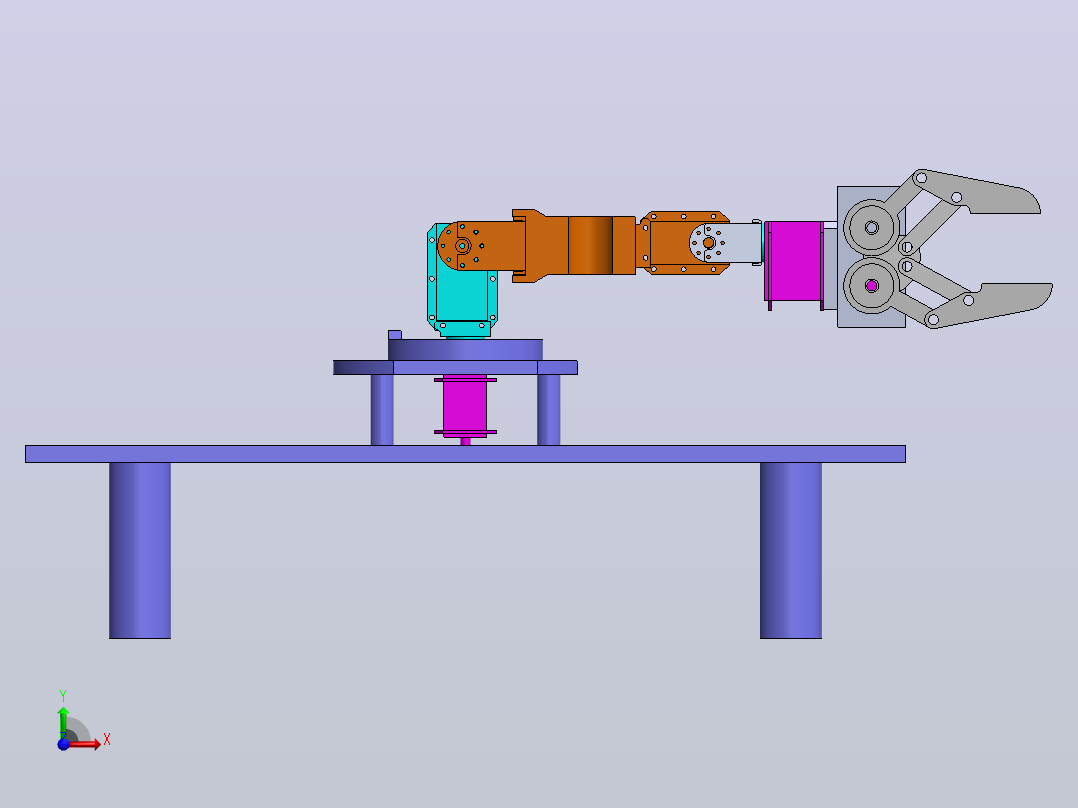Click the green Y axis of the triad

click(x=63, y=722)
